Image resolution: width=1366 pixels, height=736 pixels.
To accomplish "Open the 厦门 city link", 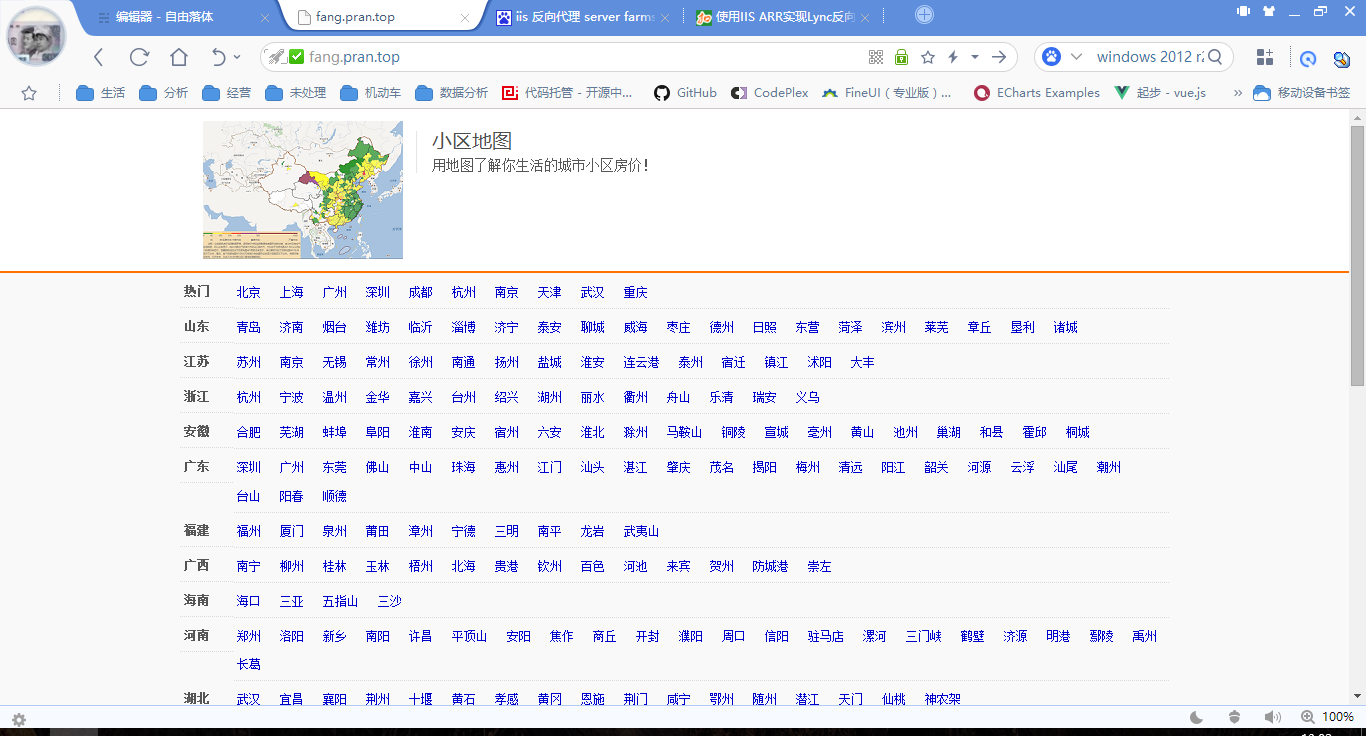I will click(291, 532).
